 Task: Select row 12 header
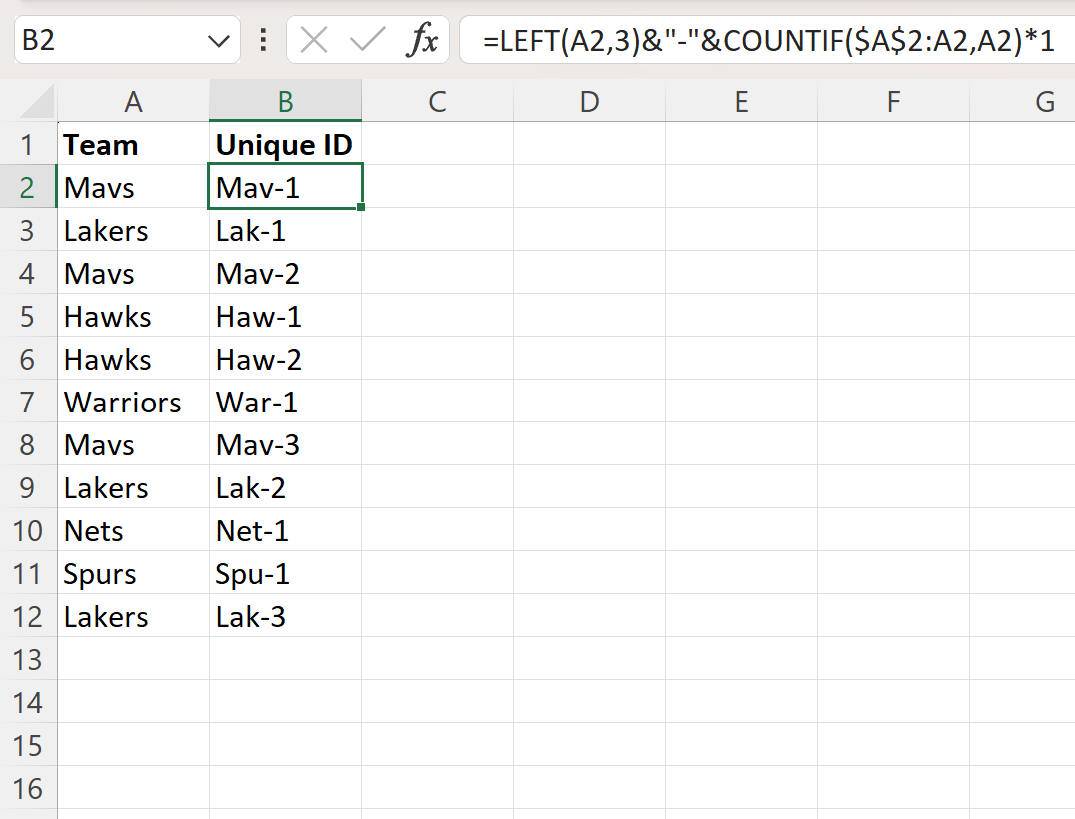pos(30,616)
